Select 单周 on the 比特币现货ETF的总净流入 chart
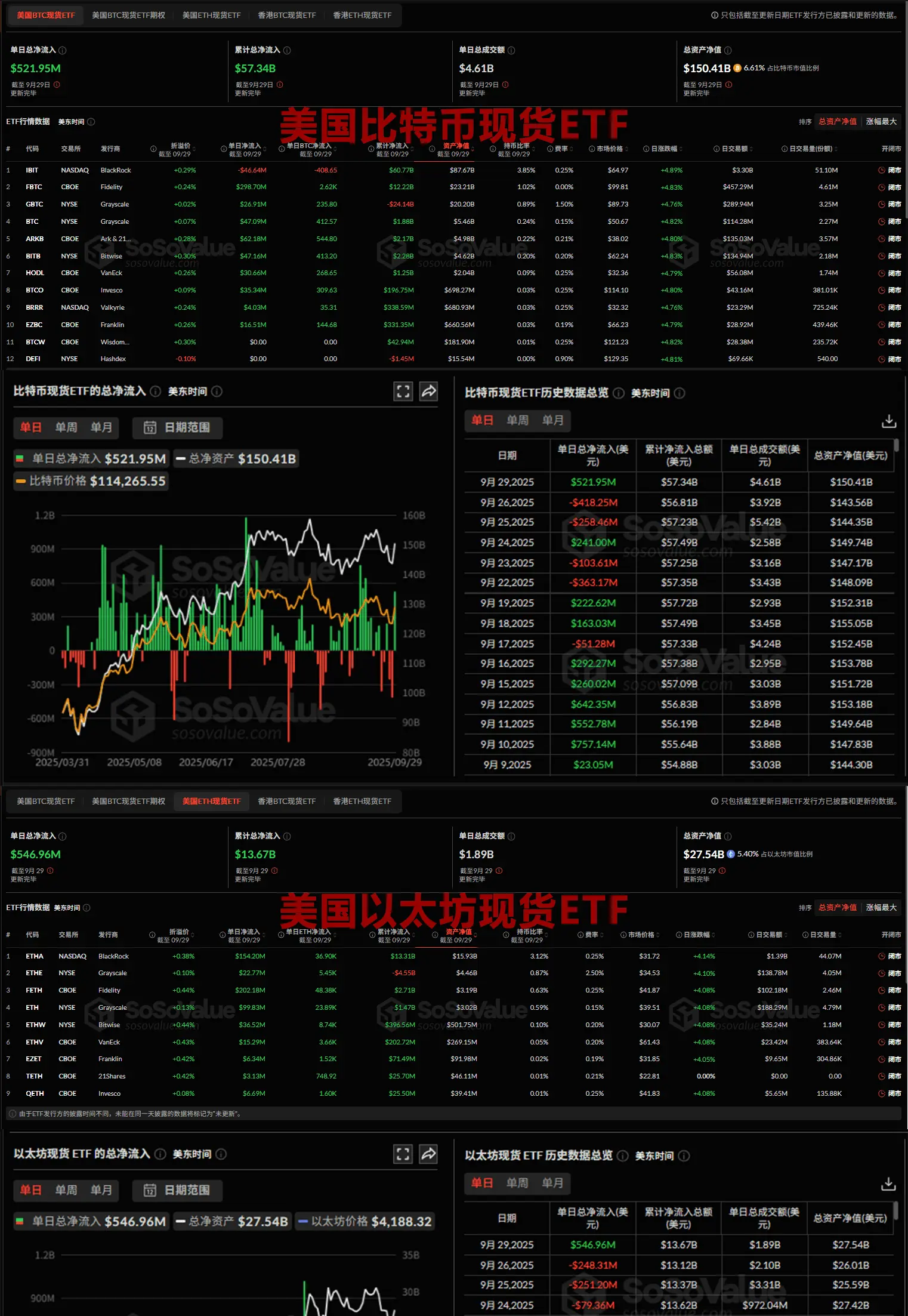908x1316 pixels. (x=66, y=427)
